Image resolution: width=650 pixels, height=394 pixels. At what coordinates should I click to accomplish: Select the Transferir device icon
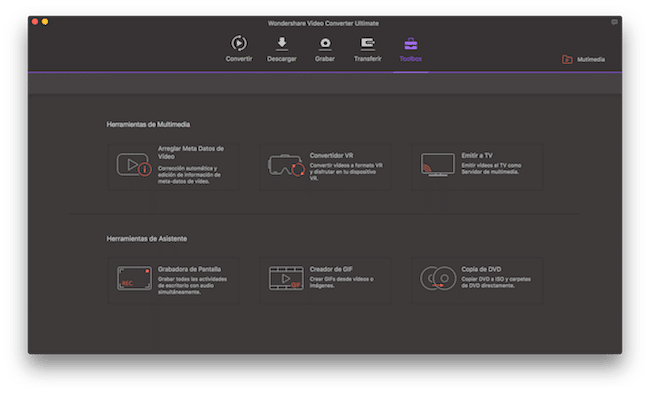[x=368, y=43]
